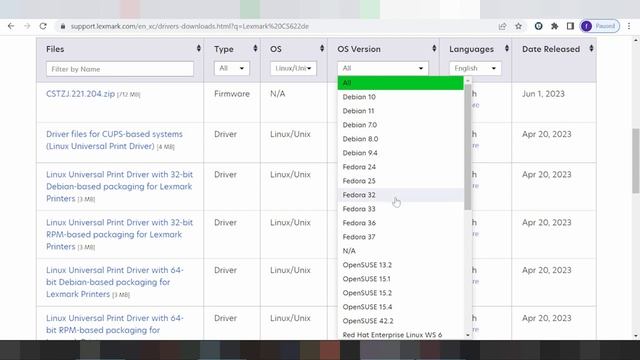Viewport: 640px width, 360px height.
Task: Choose Debian 7.0 option
Action: click(x=400, y=125)
